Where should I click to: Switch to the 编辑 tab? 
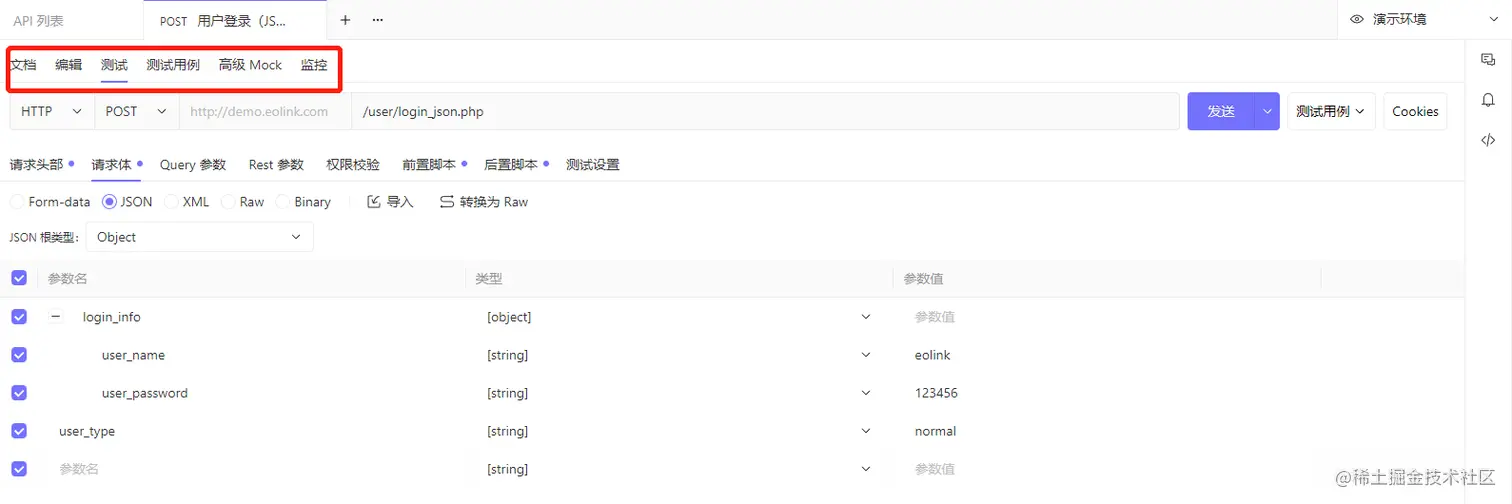(x=69, y=64)
